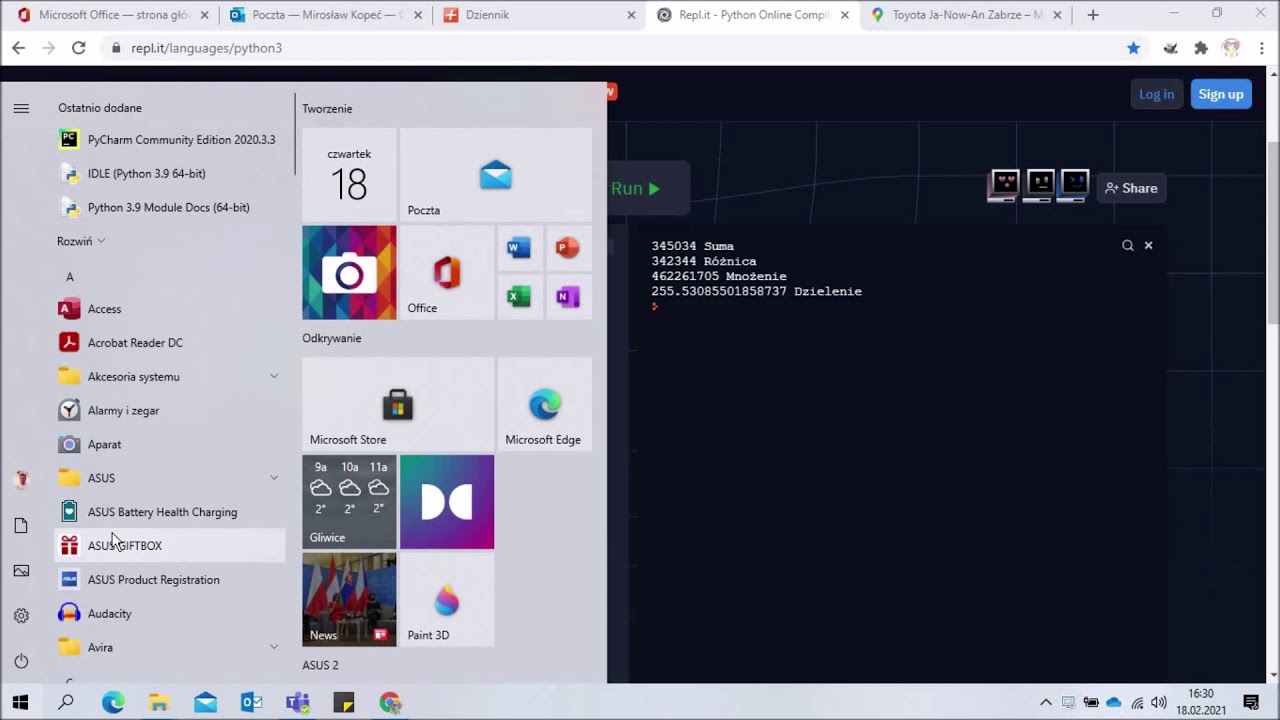Viewport: 1280px width, 720px height.
Task: Open the Office tile
Action: click(447, 273)
